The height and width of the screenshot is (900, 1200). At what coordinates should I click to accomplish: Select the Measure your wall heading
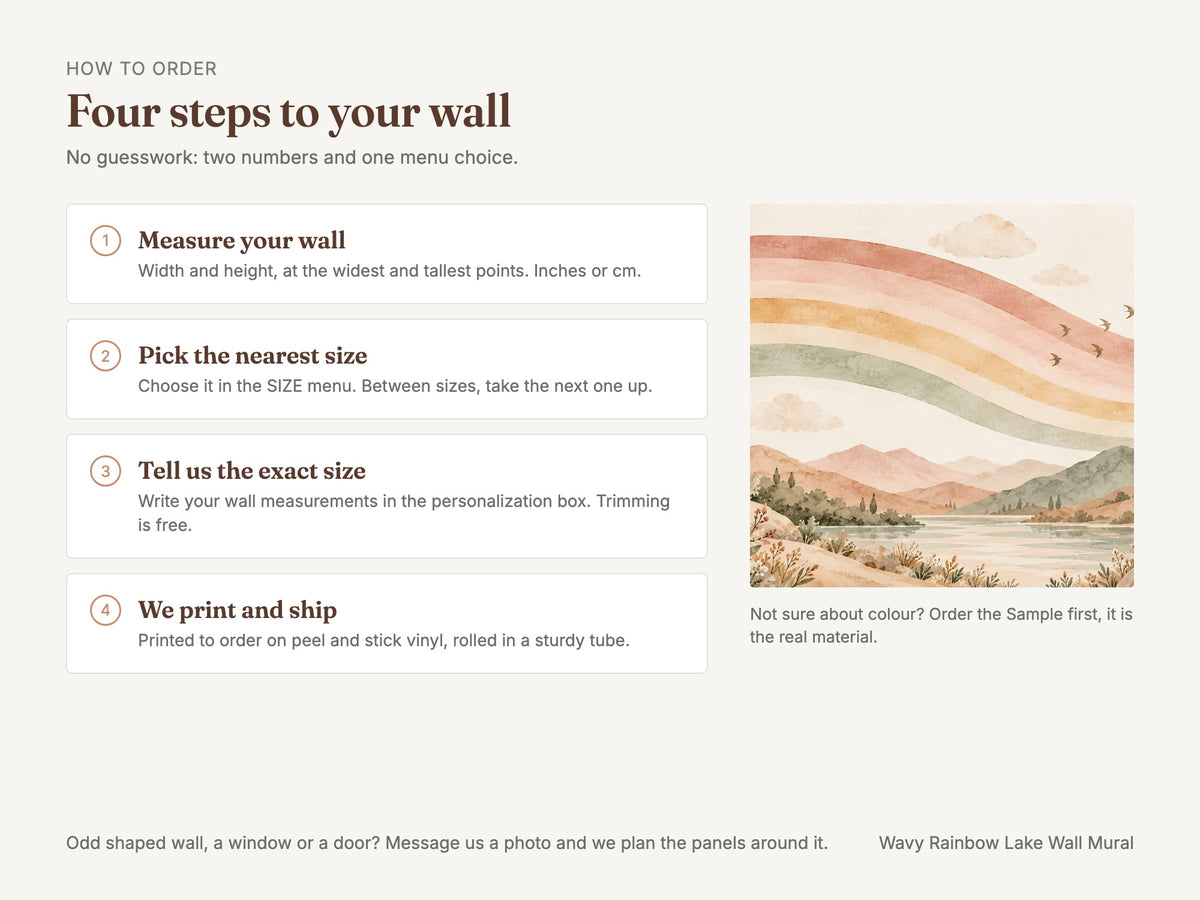(242, 241)
